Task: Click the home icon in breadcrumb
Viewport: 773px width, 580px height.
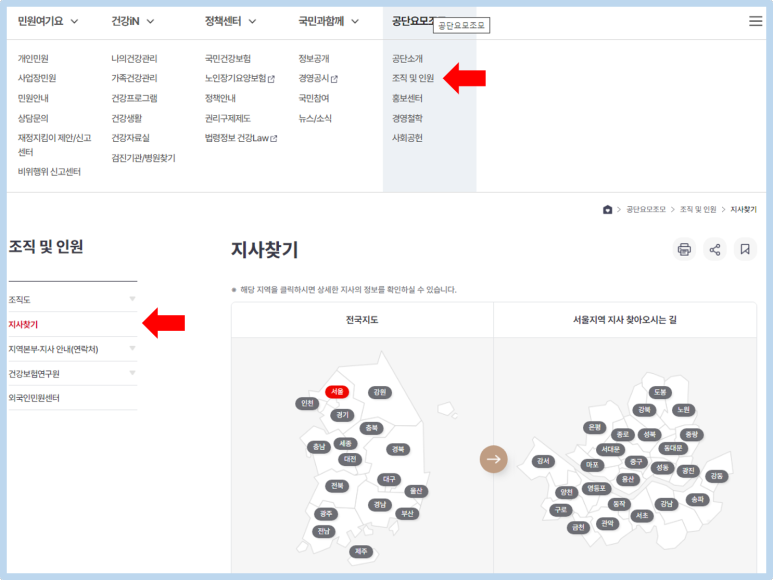Action: click(607, 209)
